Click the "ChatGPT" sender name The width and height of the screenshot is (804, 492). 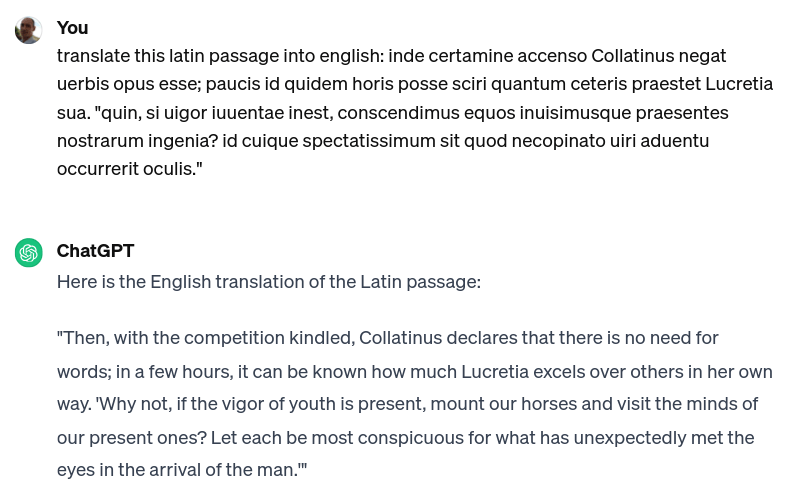point(95,251)
